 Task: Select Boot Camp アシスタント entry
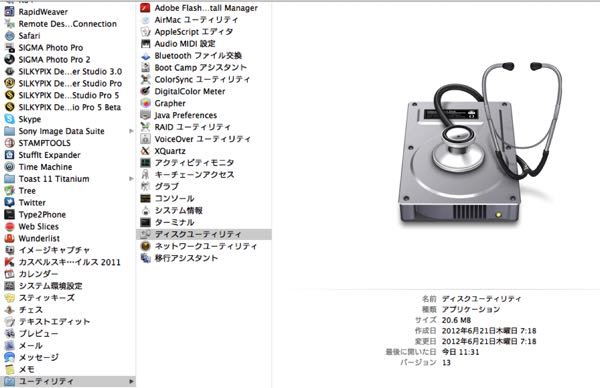pos(204,68)
